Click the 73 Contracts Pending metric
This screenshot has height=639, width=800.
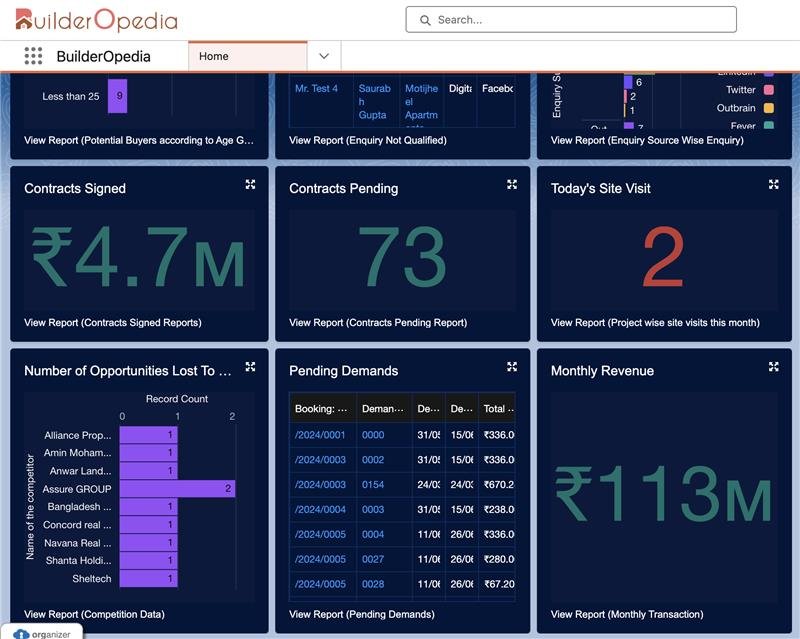[403, 257]
